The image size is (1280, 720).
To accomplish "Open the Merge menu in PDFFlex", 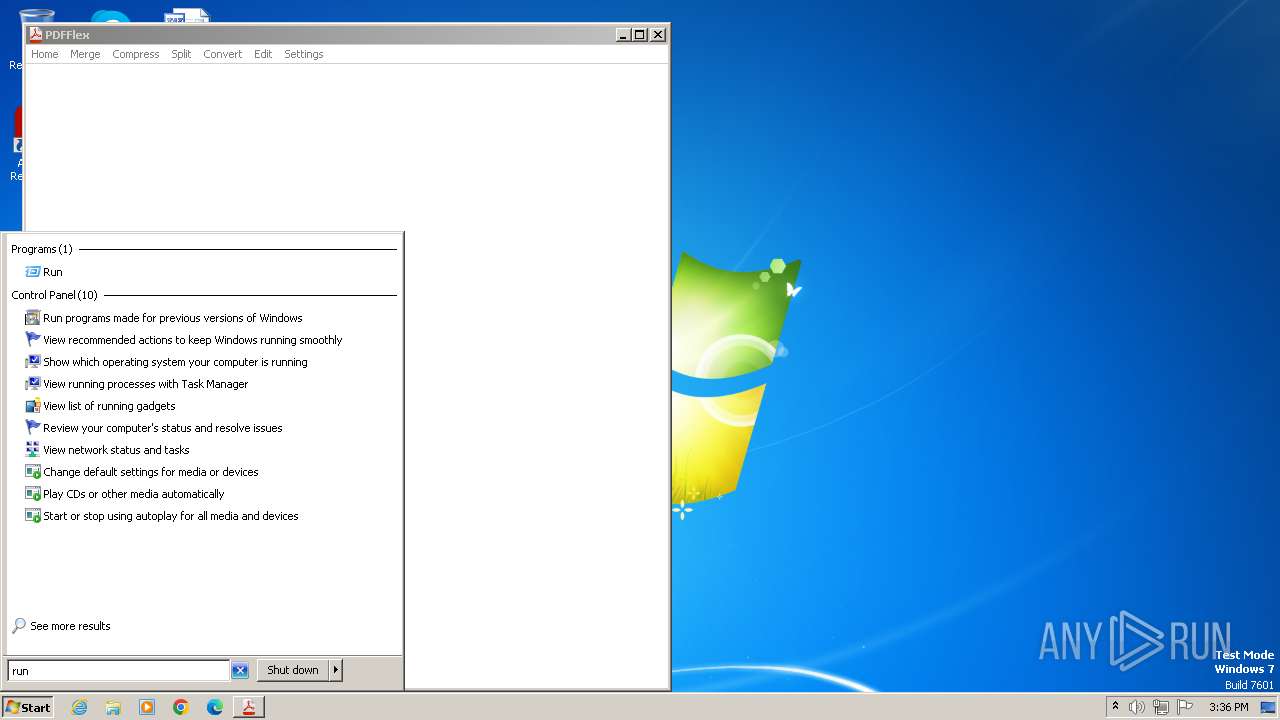I will 85,54.
